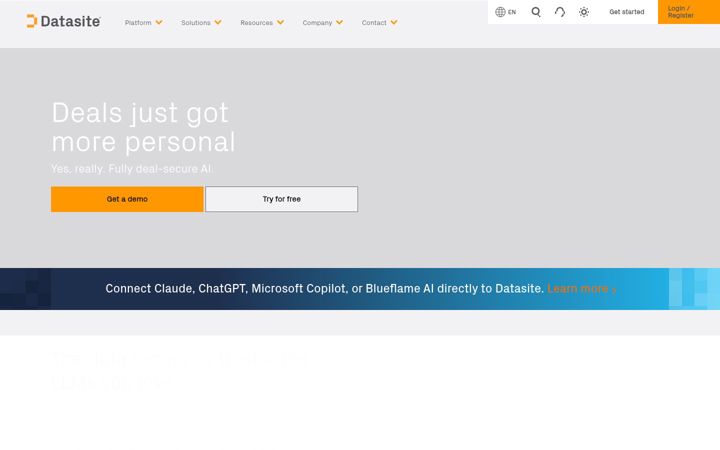Click the 'Fully deal-secure AI' subtitle text
This screenshot has height=450, width=720.
[160, 169]
